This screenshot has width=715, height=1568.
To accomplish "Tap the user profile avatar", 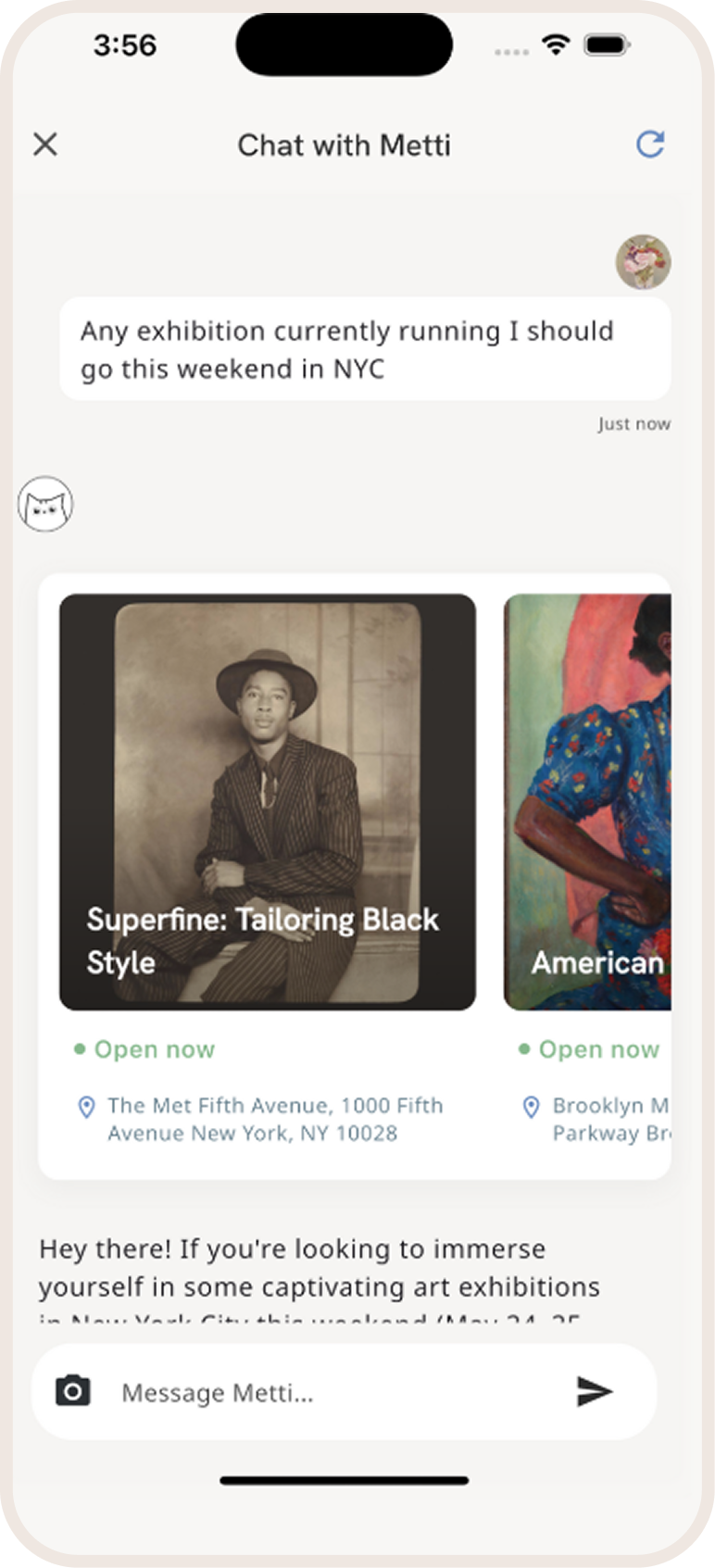I will tap(643, 262).
